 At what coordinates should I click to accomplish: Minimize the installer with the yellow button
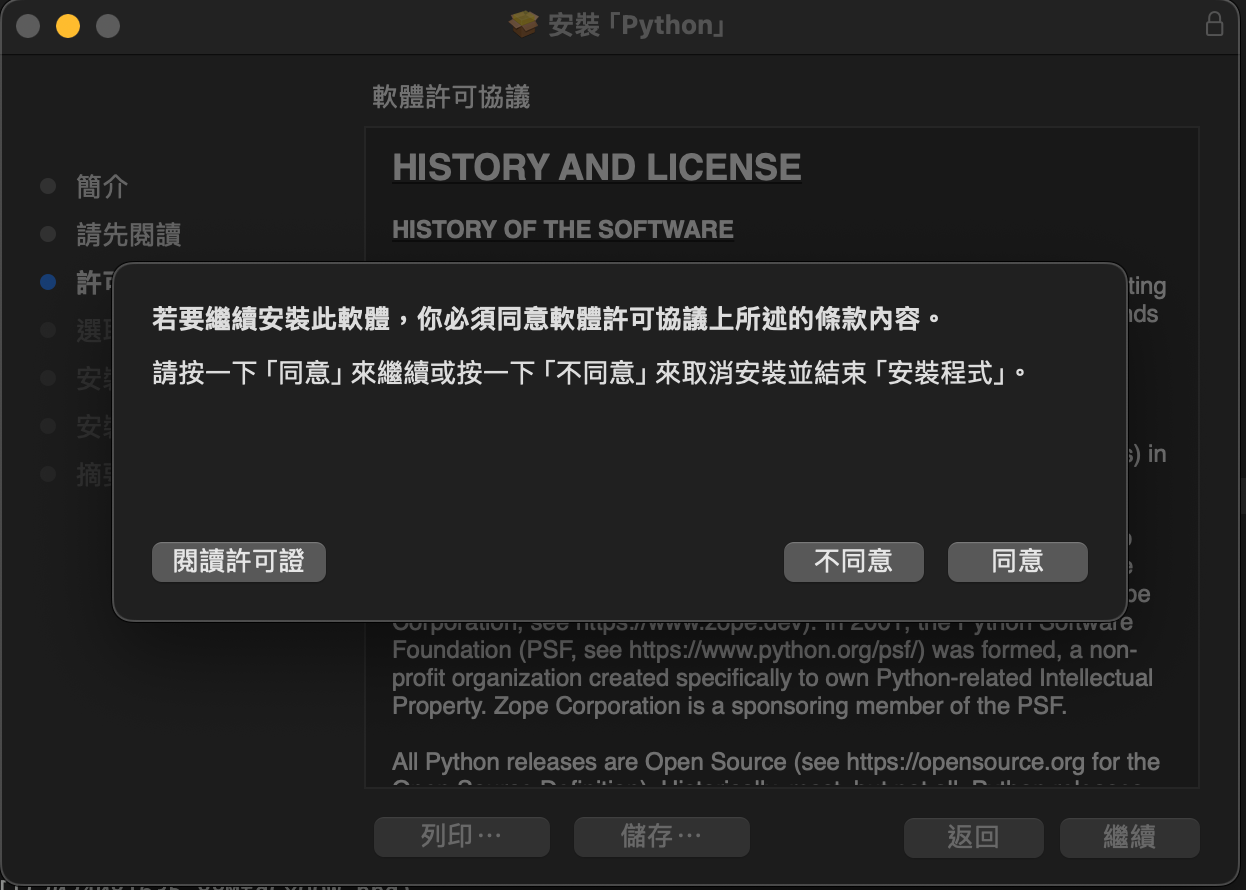(x=67, y=26)
